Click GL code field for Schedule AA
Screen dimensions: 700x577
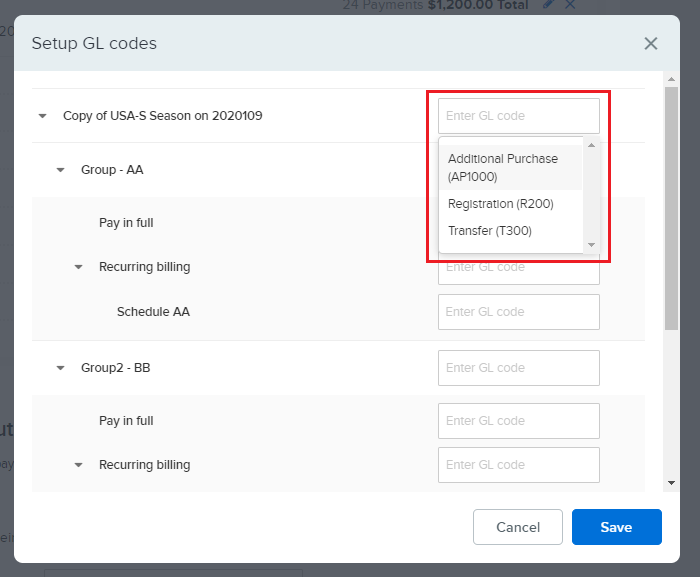tap(519, 312)
